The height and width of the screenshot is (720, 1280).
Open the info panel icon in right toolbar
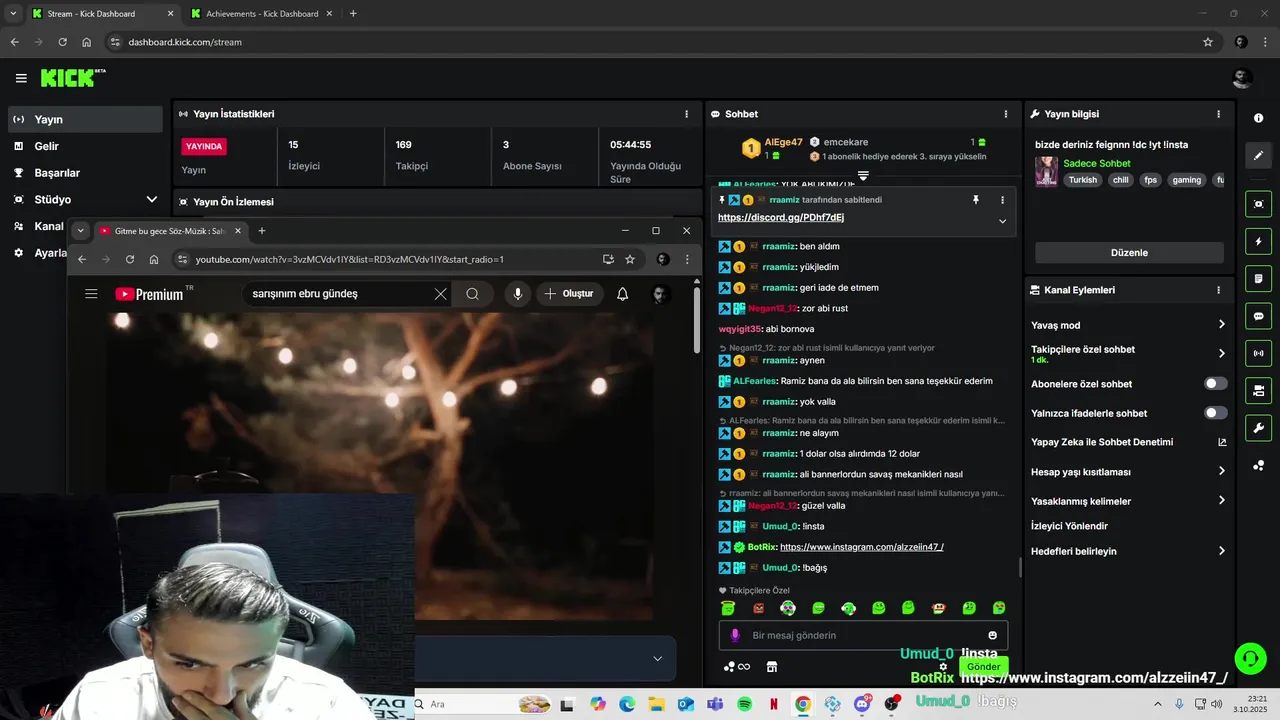coord(1258,118)
